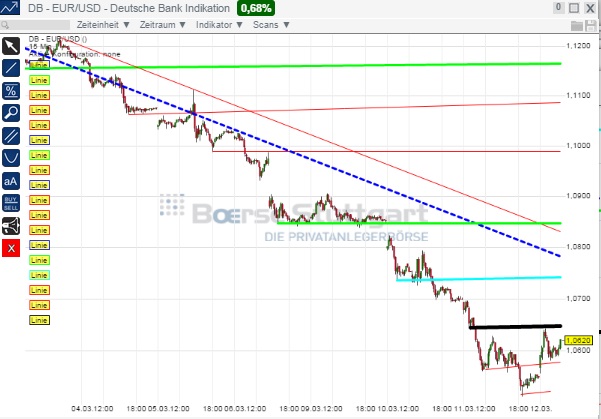
Task: Click the red X delete tool
Action: point(11,248)
